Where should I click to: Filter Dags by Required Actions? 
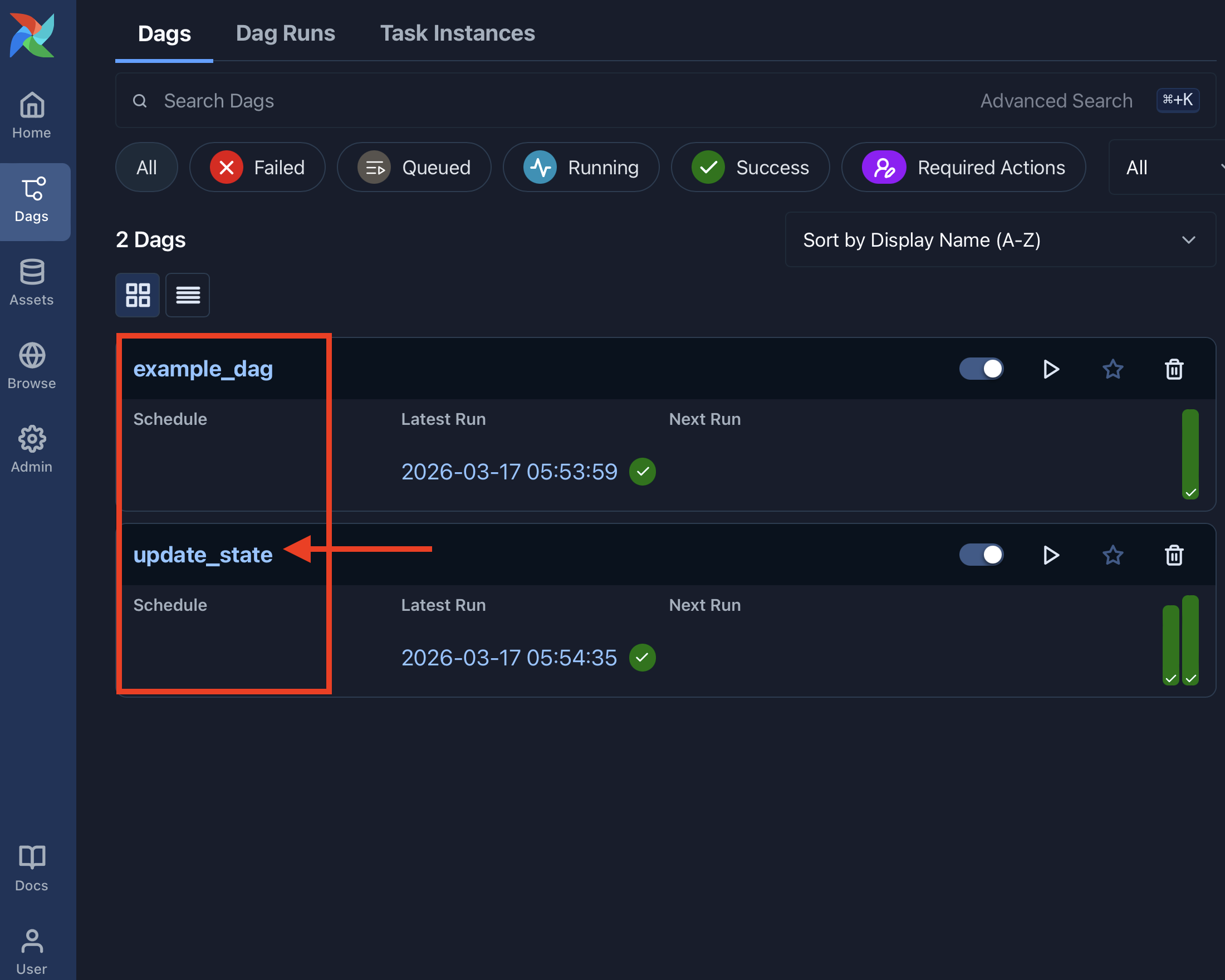pyautogui.click(x=964, y=167)
